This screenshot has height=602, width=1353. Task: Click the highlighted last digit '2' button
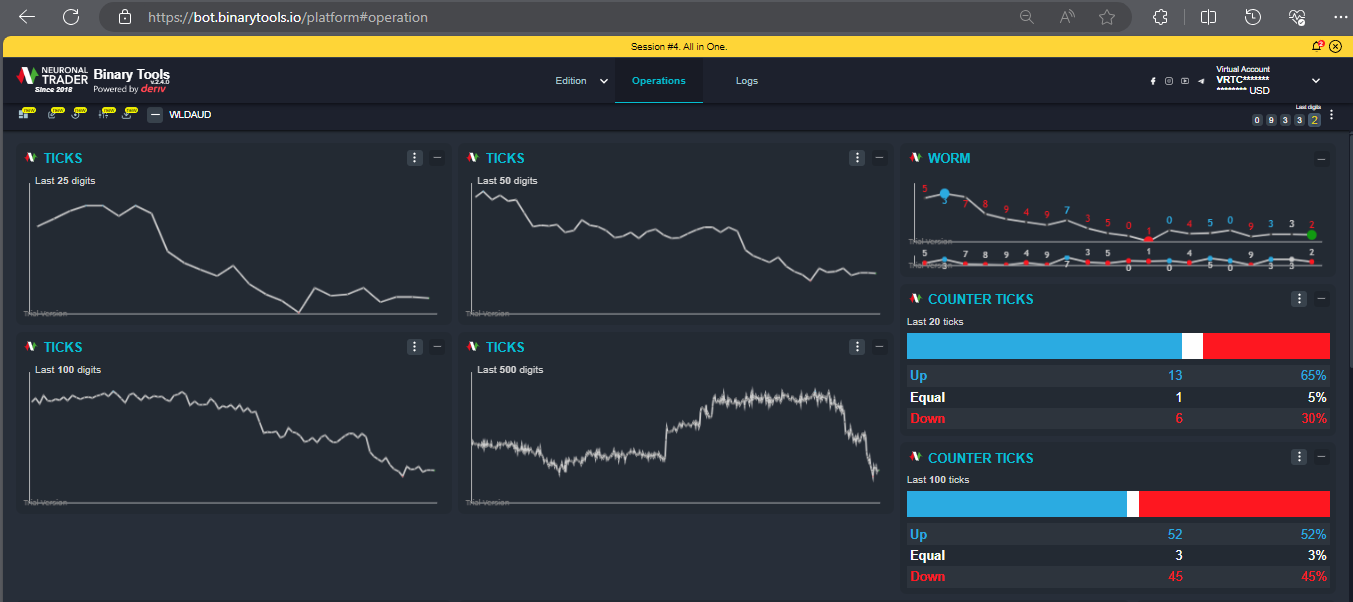[1314, 119]
